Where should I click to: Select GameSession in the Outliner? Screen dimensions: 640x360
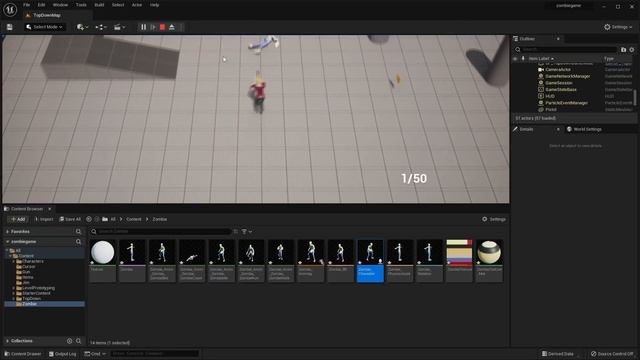click(559, 83)
